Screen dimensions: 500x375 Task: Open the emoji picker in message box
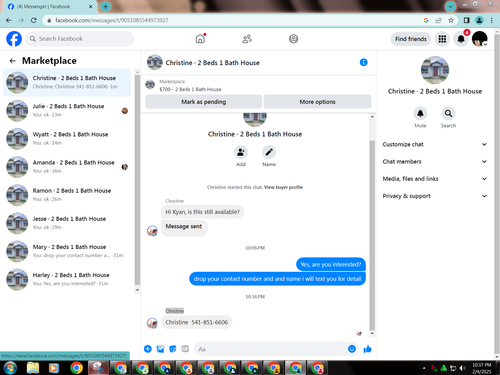click(x=352, y=349)
